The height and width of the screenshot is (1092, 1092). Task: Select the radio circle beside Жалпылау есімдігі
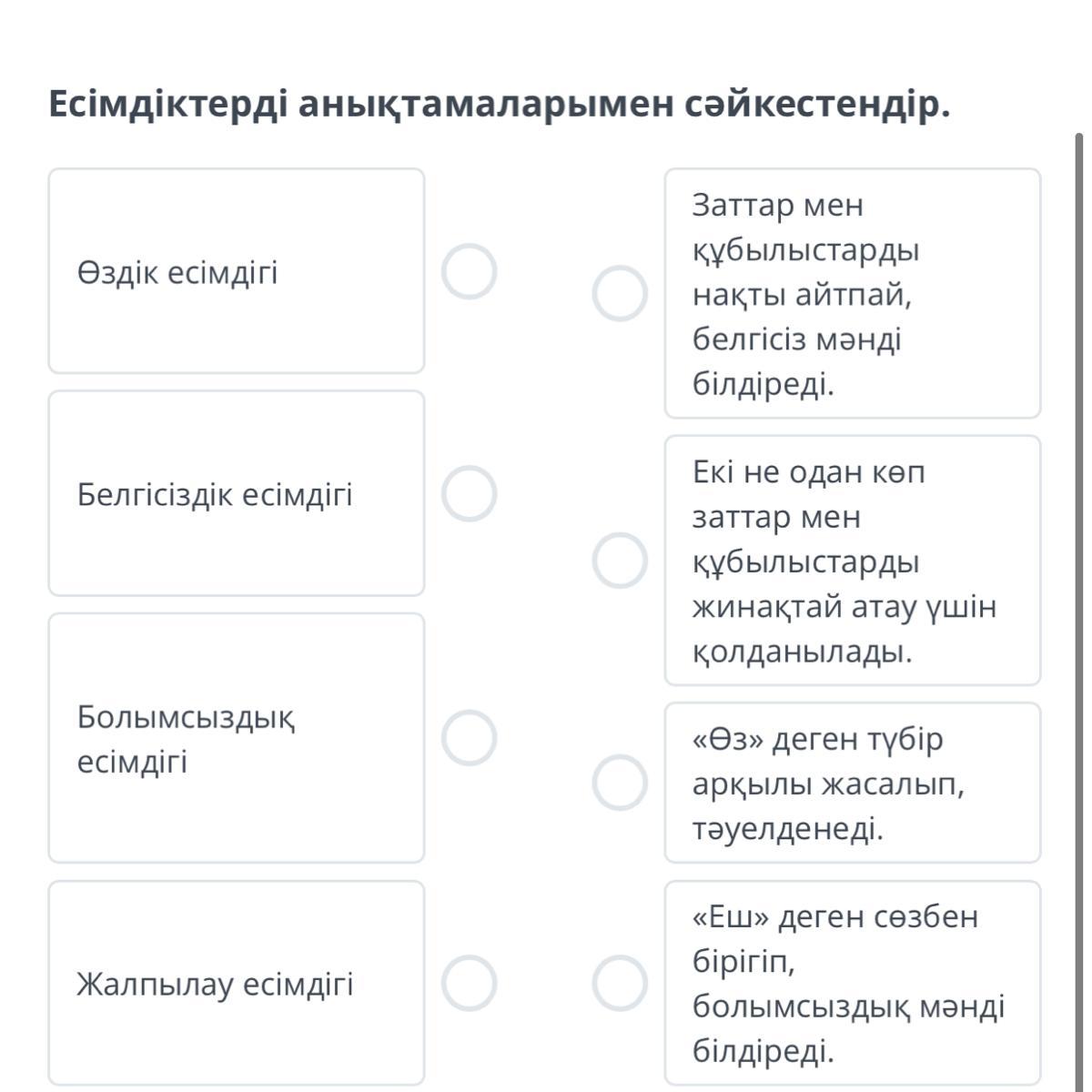coord(469,983)
